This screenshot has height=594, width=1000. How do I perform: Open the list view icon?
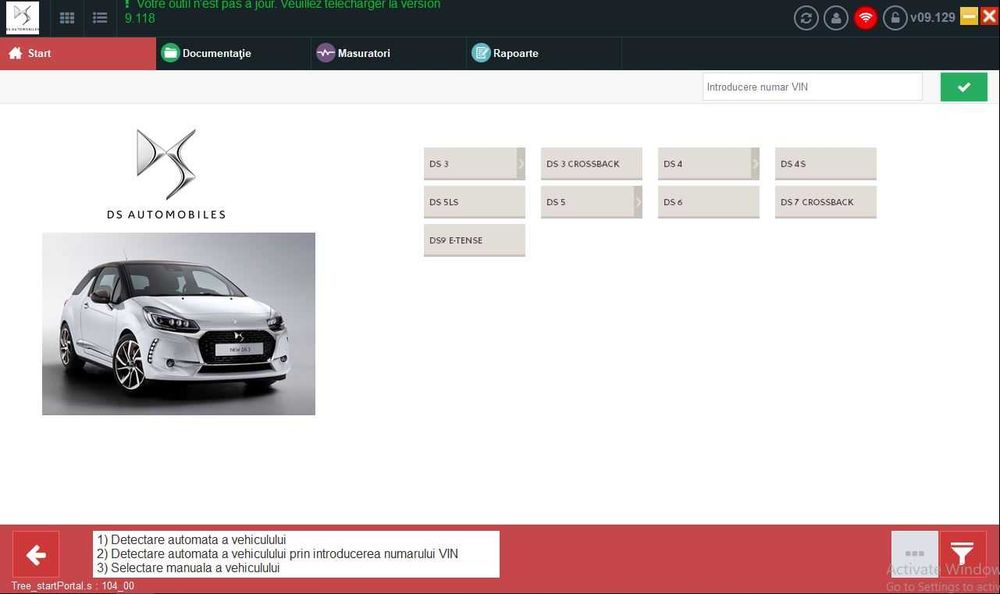100,18
